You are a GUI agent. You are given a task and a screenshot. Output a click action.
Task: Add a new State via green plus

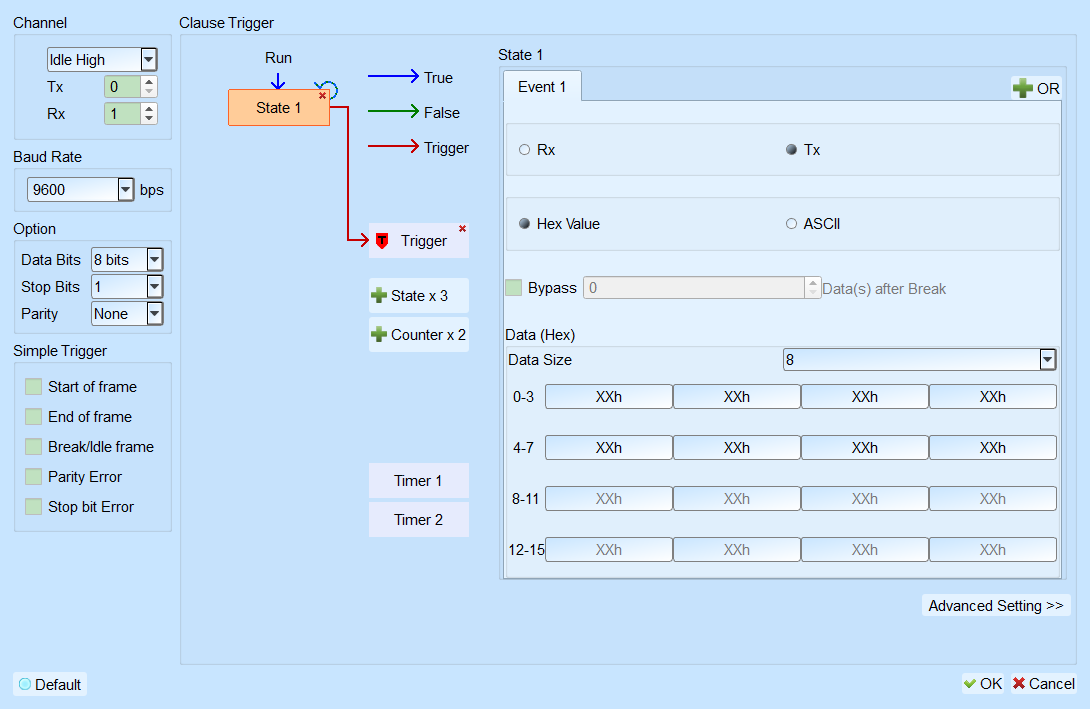click(379, 295)
